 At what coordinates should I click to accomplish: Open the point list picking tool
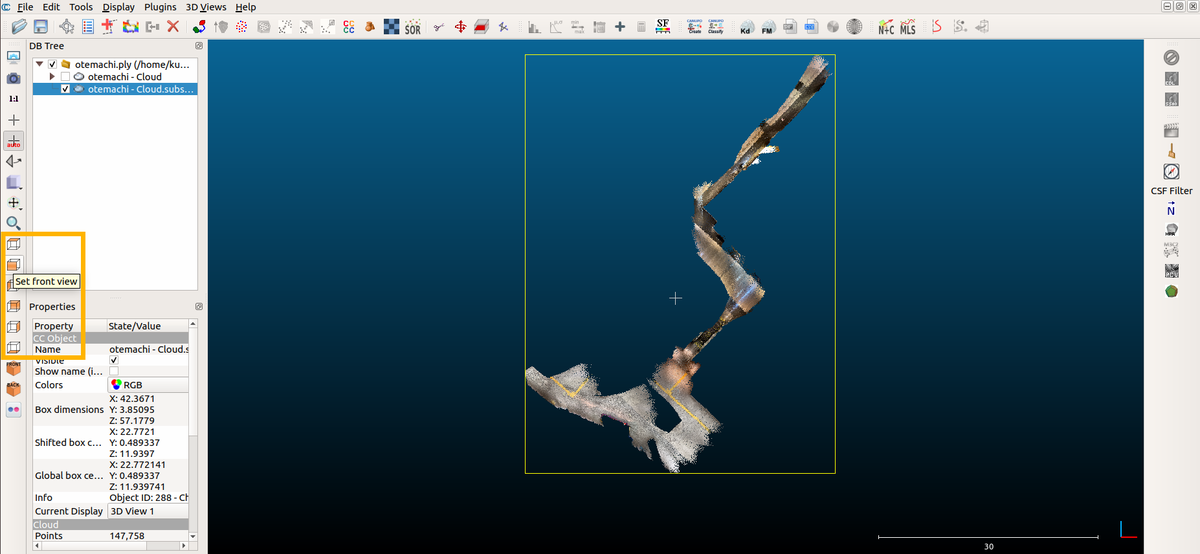pos(88,27)
